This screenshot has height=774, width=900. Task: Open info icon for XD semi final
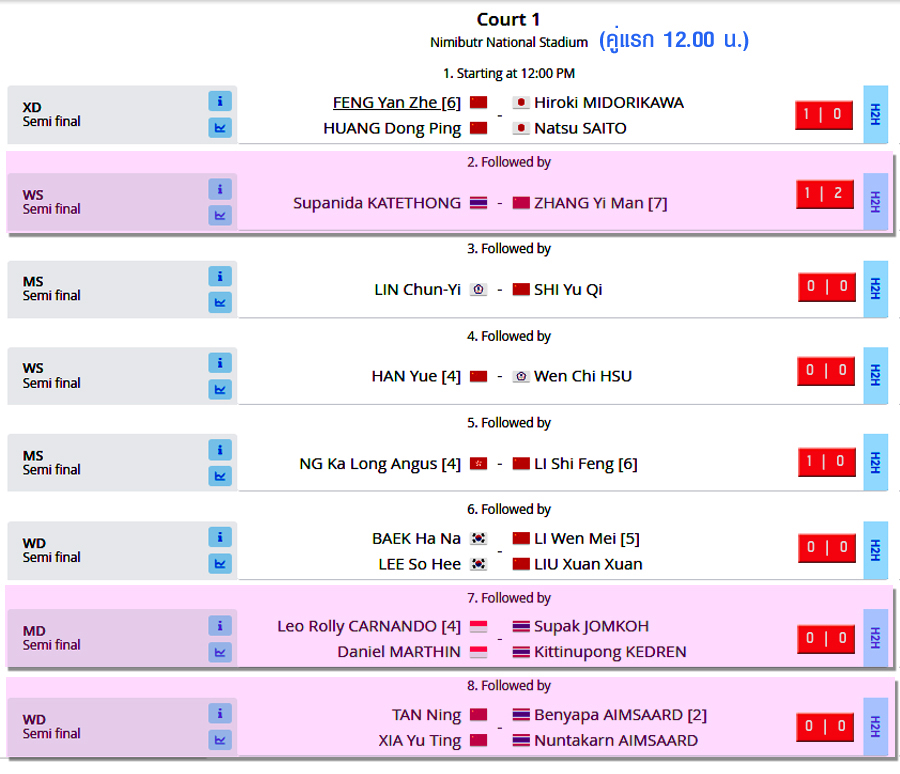pos(220,101)
